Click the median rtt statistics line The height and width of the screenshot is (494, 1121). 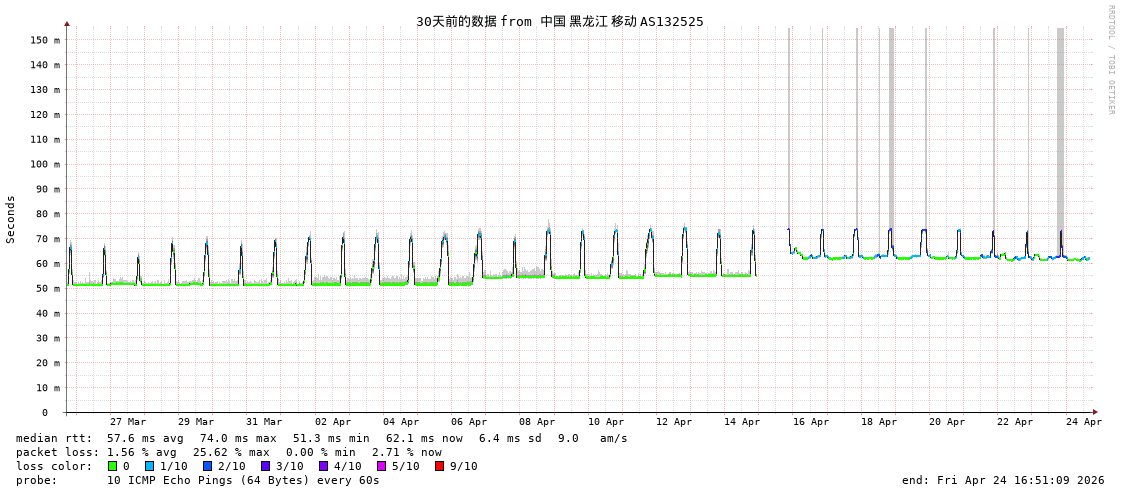click(x=321, y=438)
